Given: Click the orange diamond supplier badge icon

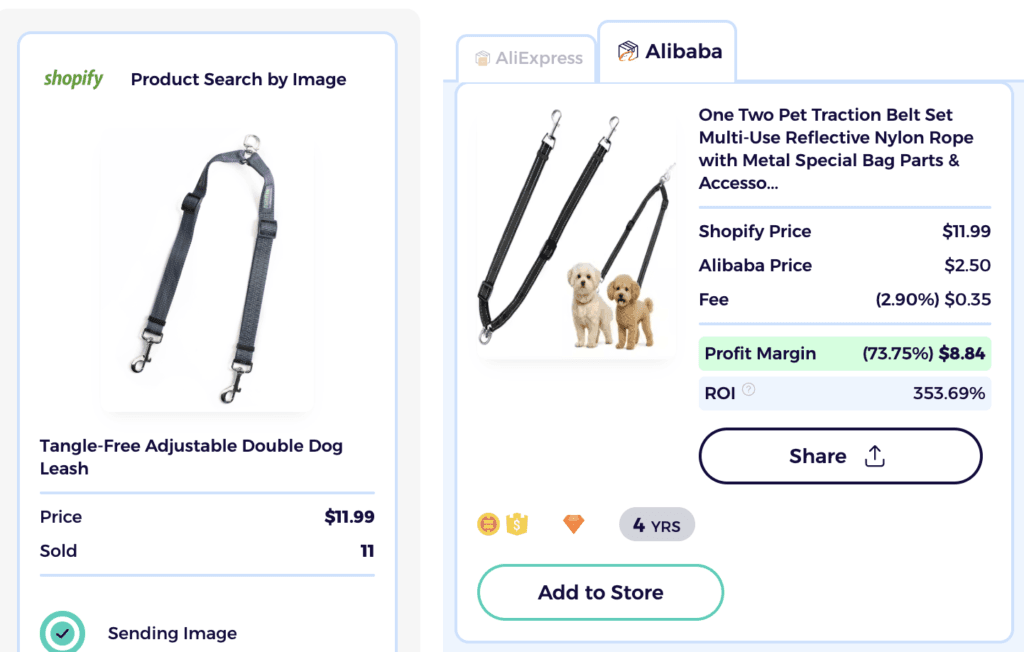Looking at the screenshot, I should click(573, 523).
